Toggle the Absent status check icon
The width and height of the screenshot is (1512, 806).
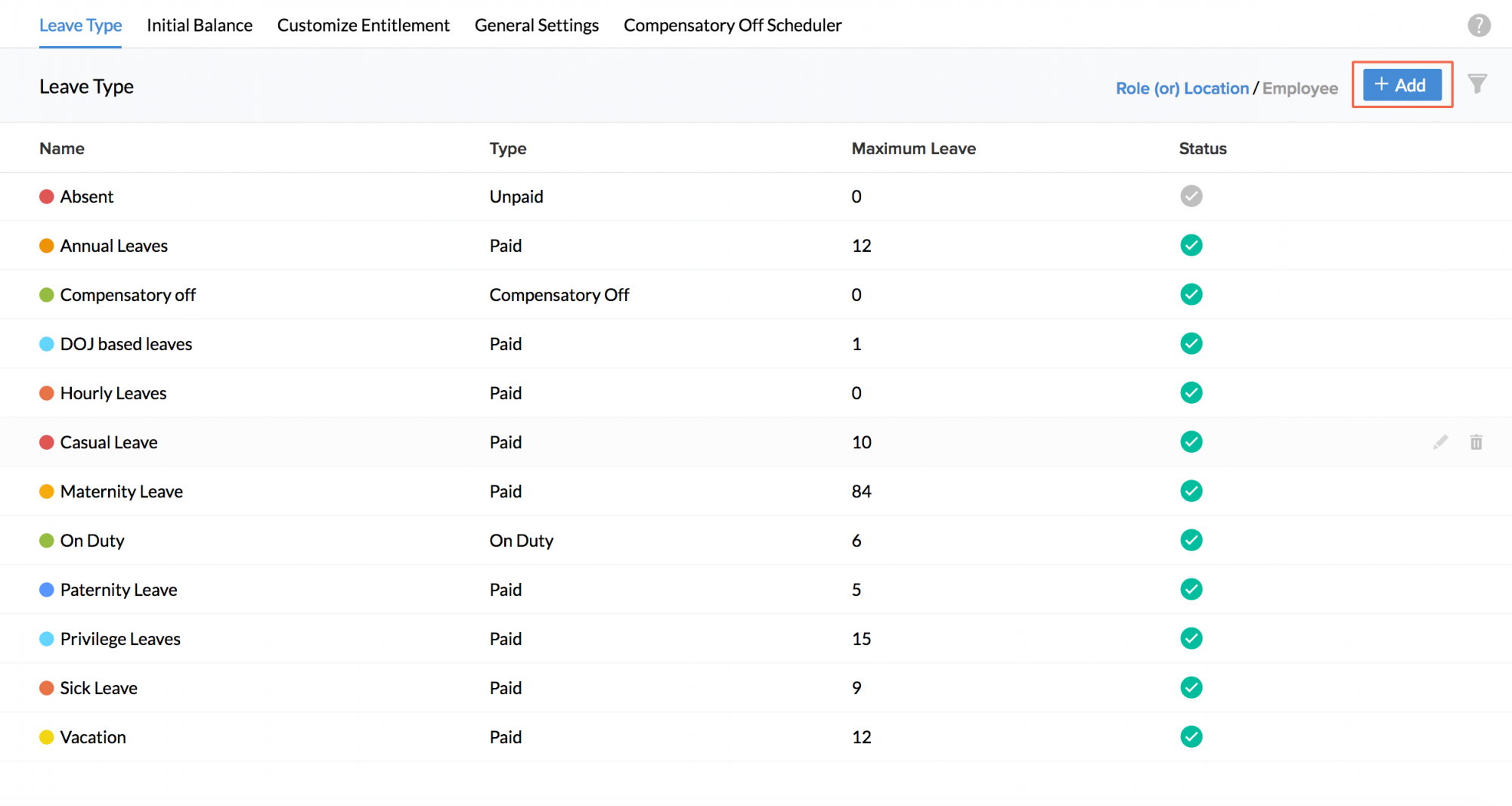pyautogui.click(x=1191, y=197)
